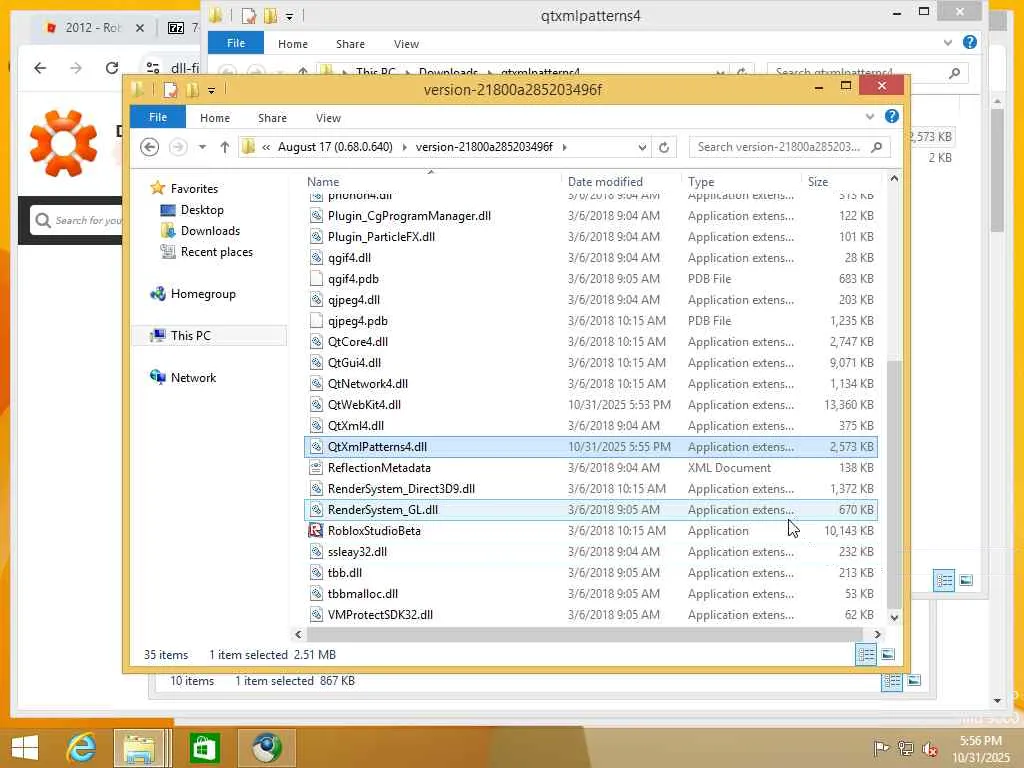The width and height of the screenshot is (1024, 768).
Task: Select Recent places in navigation pane
Action: coord(216,252)
